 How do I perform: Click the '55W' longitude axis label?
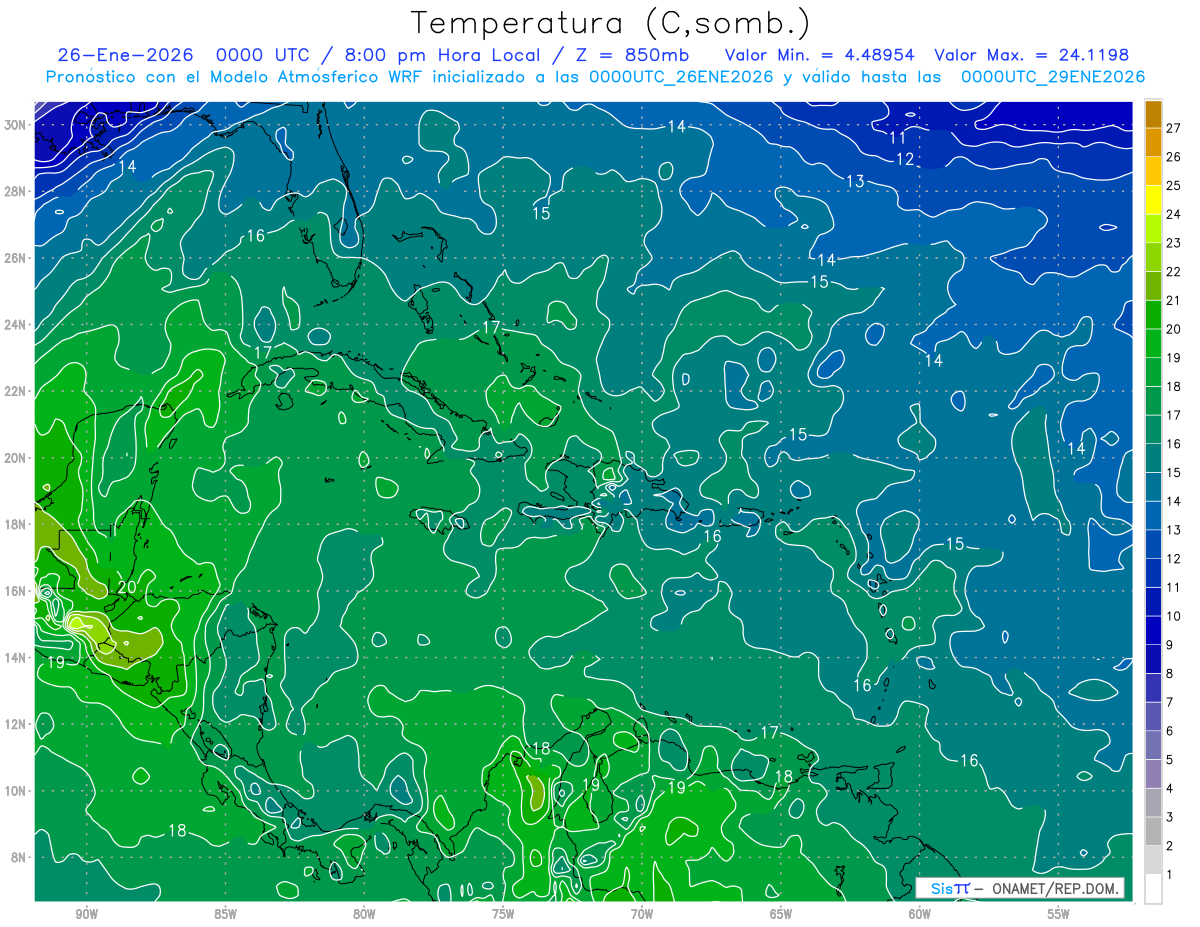pyautogui.click(x=1059, y=913)
